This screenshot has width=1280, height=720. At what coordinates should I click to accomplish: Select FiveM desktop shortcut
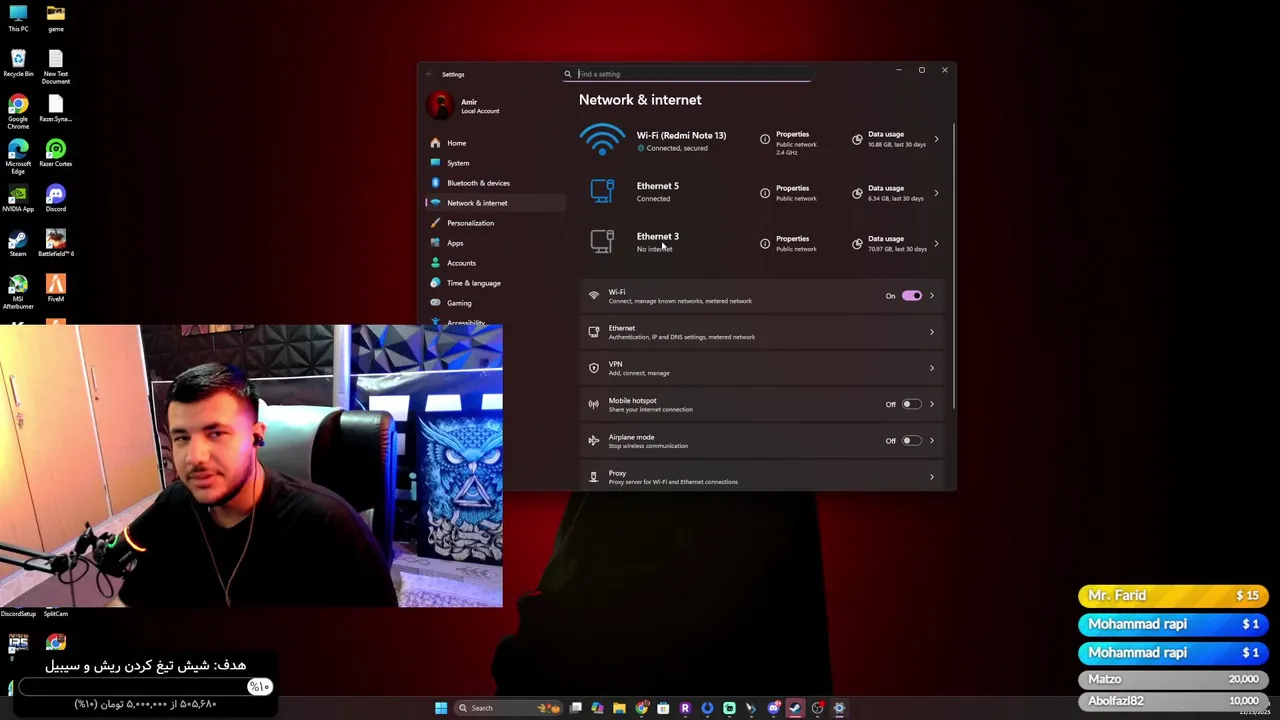pos(56,288)
